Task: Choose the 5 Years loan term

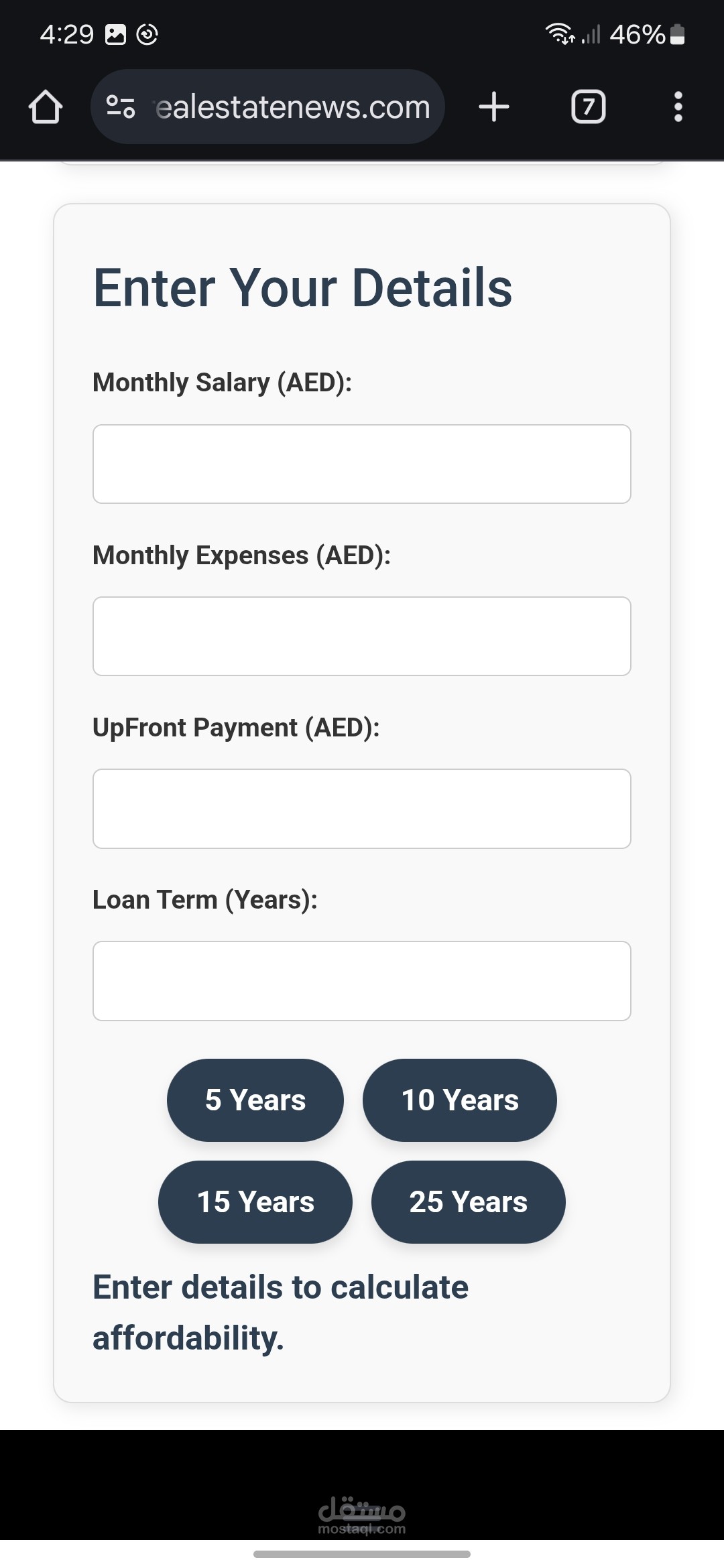Action: (255, 1100)
